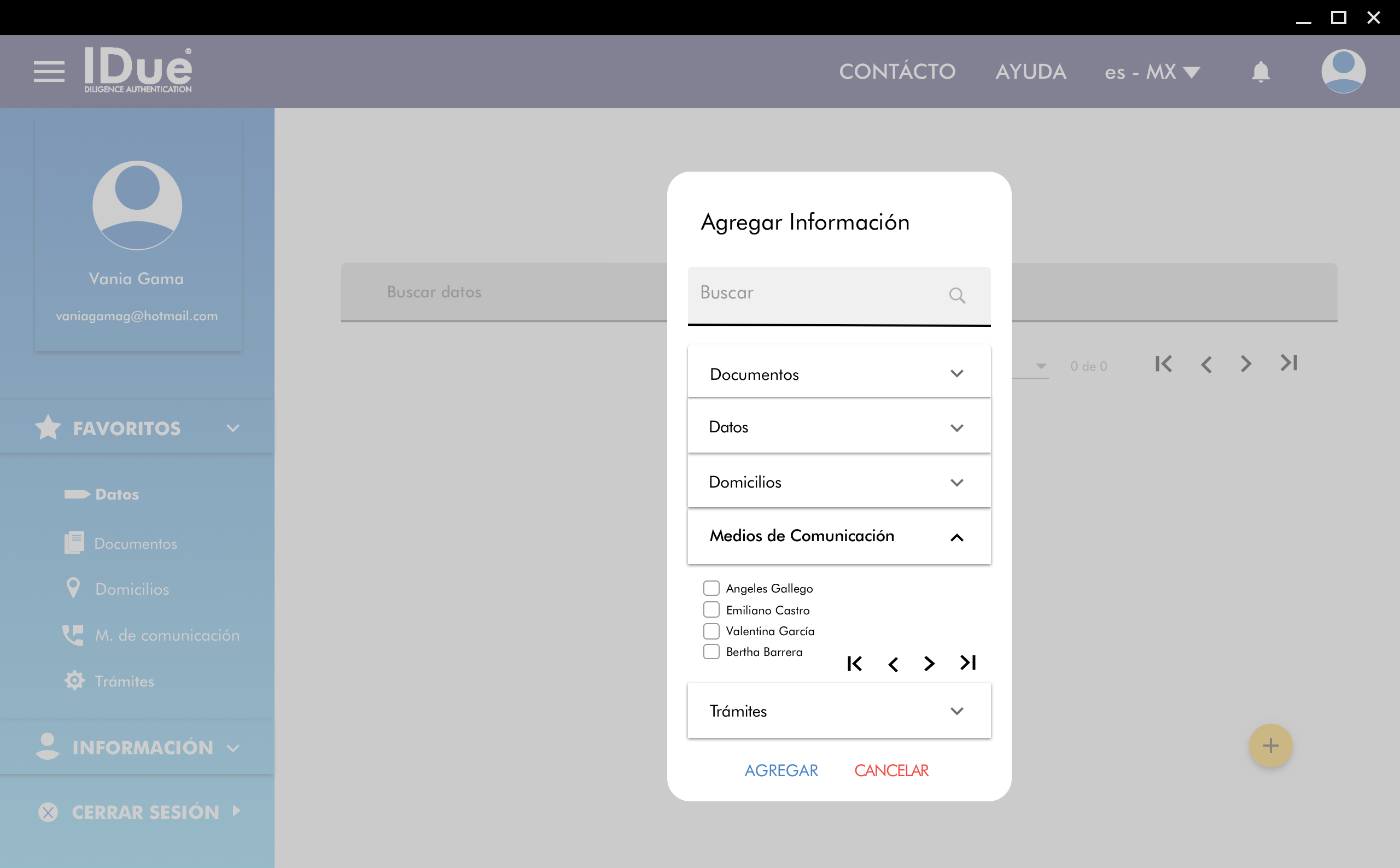Check the Angeles Gallego checkbox
The width and height of the screenshot is (1400, 868).
click(711, 589)
